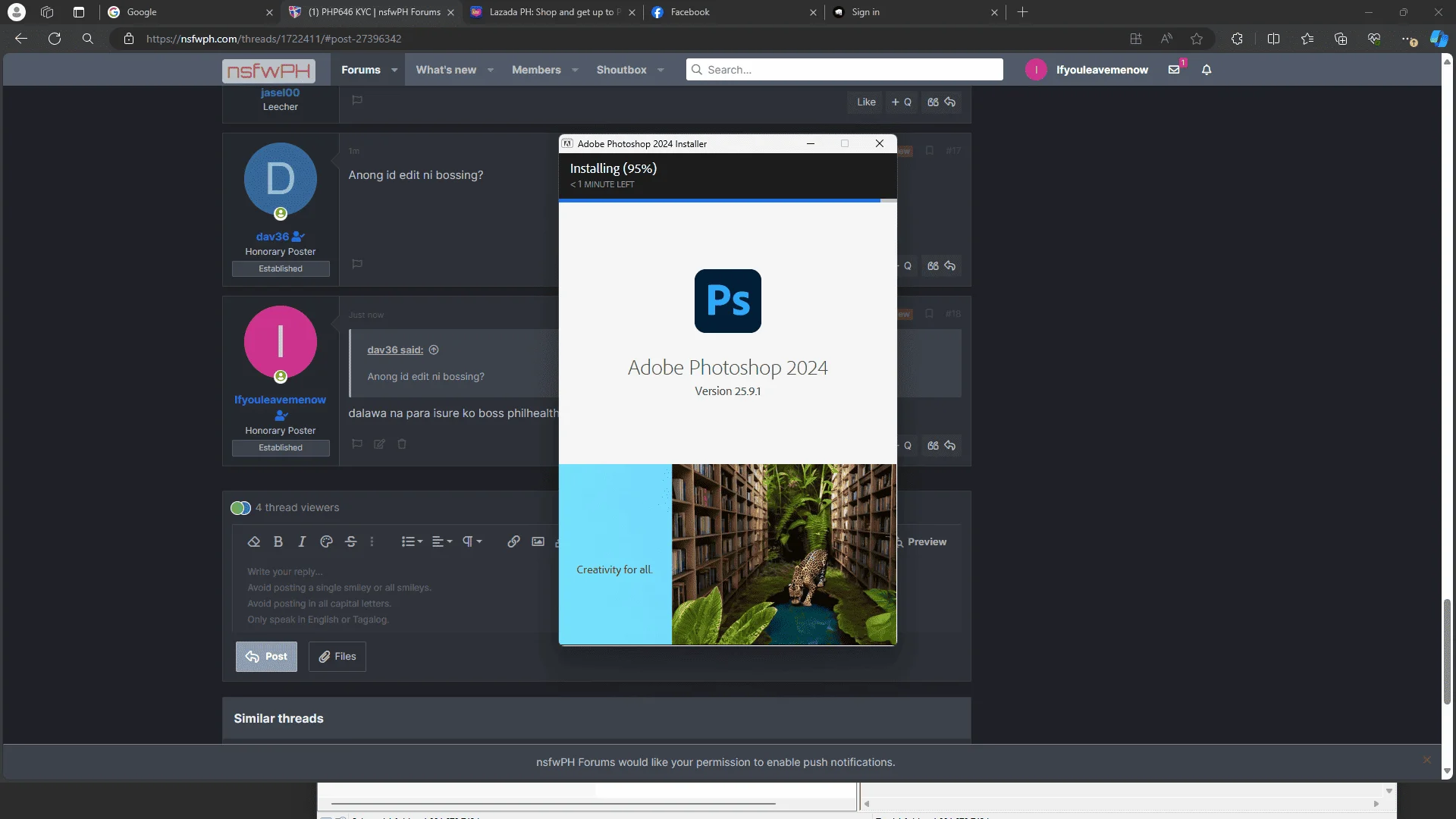The width and height of the screenshot is (1456, 819).
Task: Bookmark post #17 with the bookmark icon
Action: [x=930, y=150]
